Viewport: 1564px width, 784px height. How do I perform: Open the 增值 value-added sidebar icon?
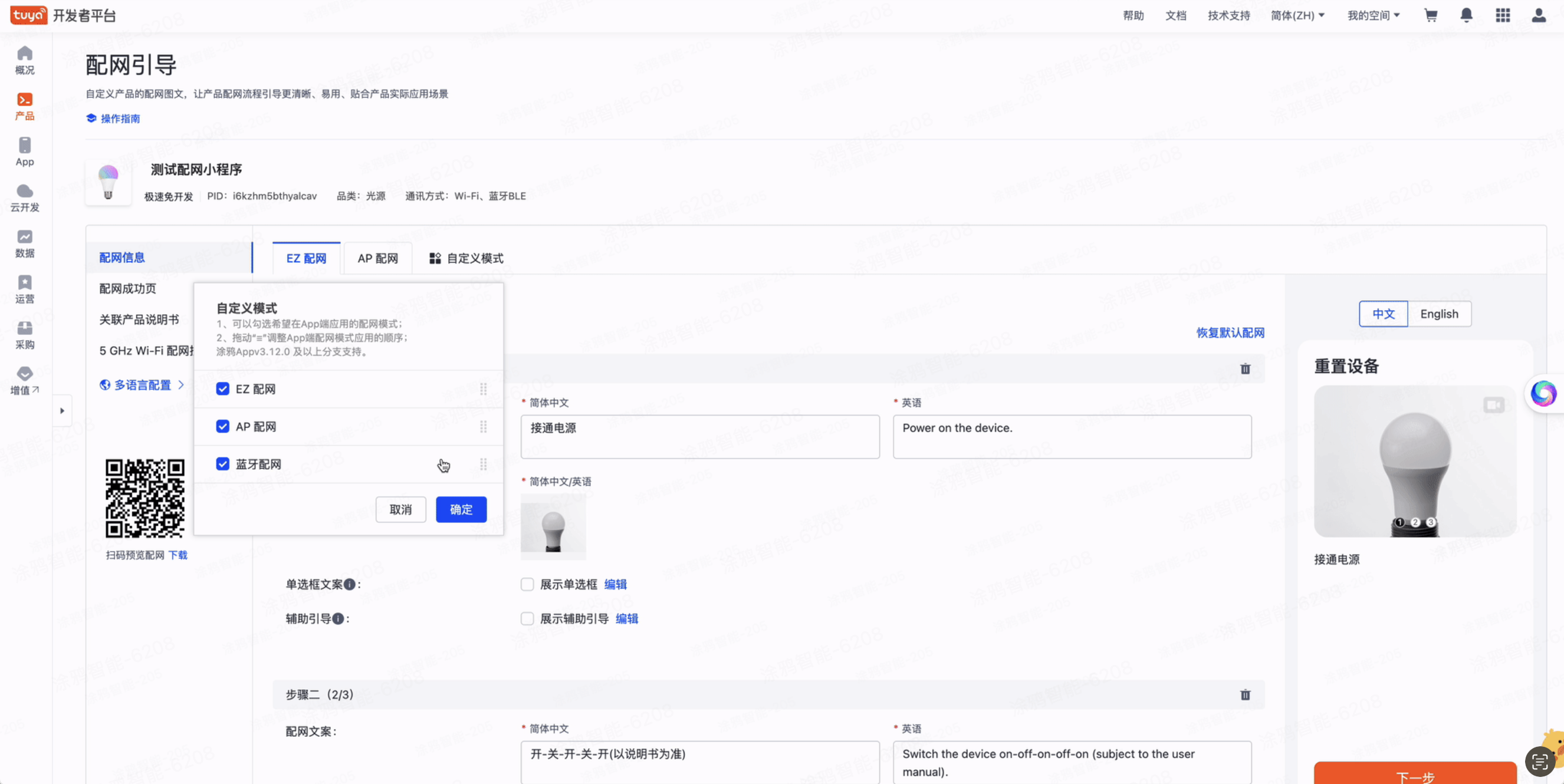click(x=25, y=381)
